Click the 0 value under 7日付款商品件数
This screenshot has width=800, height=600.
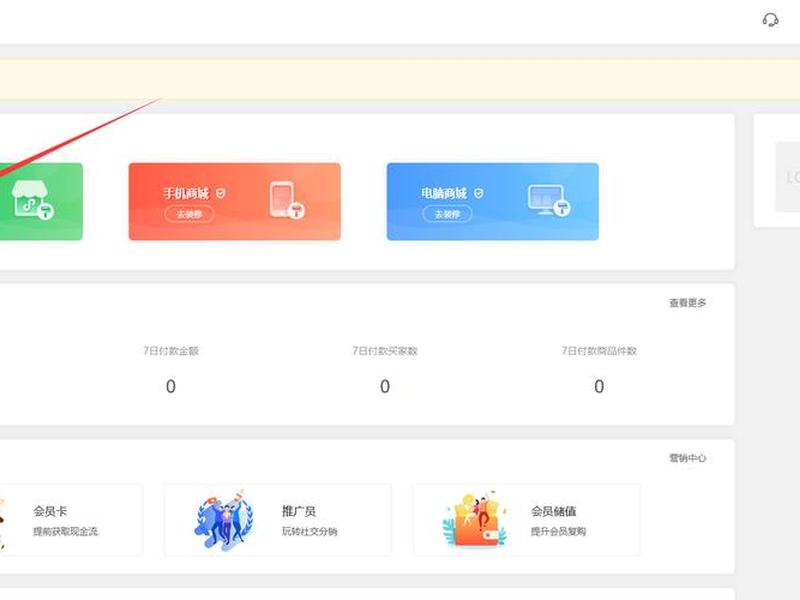599,386
